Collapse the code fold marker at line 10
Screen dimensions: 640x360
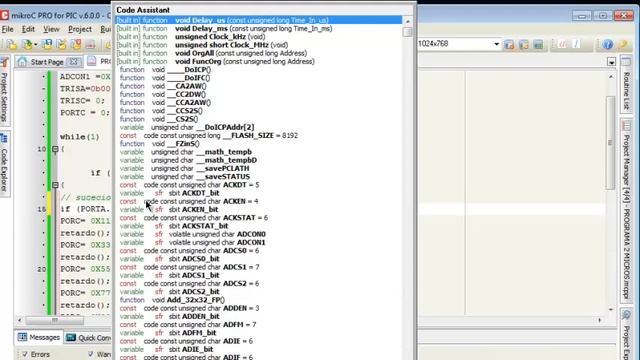coord(55,149)
